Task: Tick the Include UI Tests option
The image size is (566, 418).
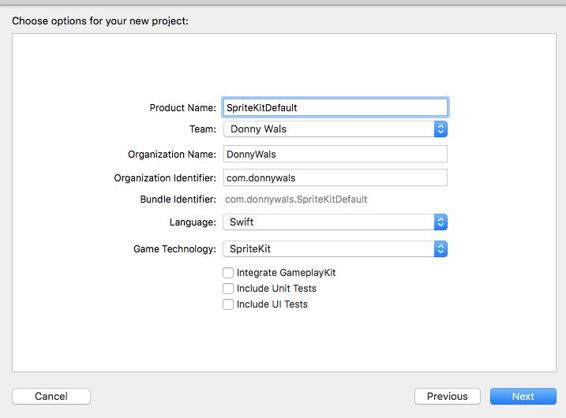Action: pyautogui.click(x=228, y=304)
